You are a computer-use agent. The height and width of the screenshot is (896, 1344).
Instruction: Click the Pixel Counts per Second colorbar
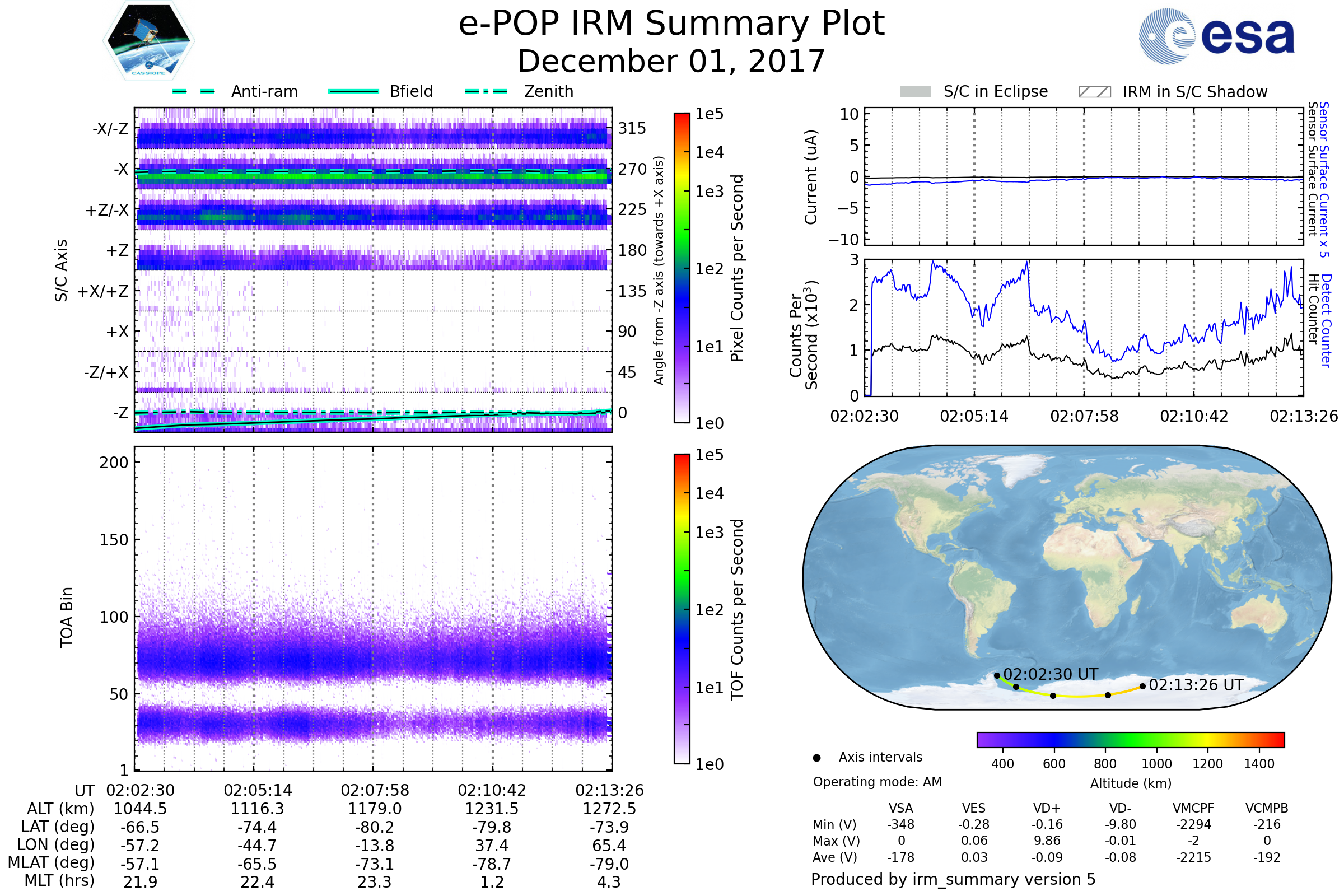point(682,268)
